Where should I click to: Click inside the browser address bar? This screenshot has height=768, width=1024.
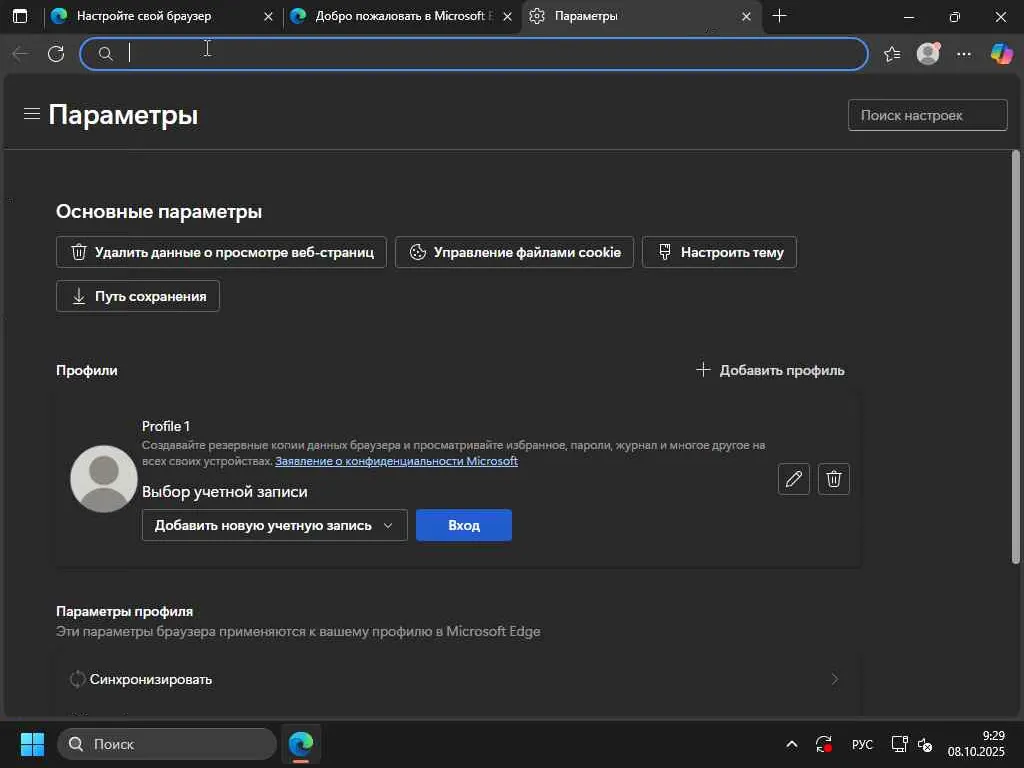pyautogui.click(x=473, y=54)
